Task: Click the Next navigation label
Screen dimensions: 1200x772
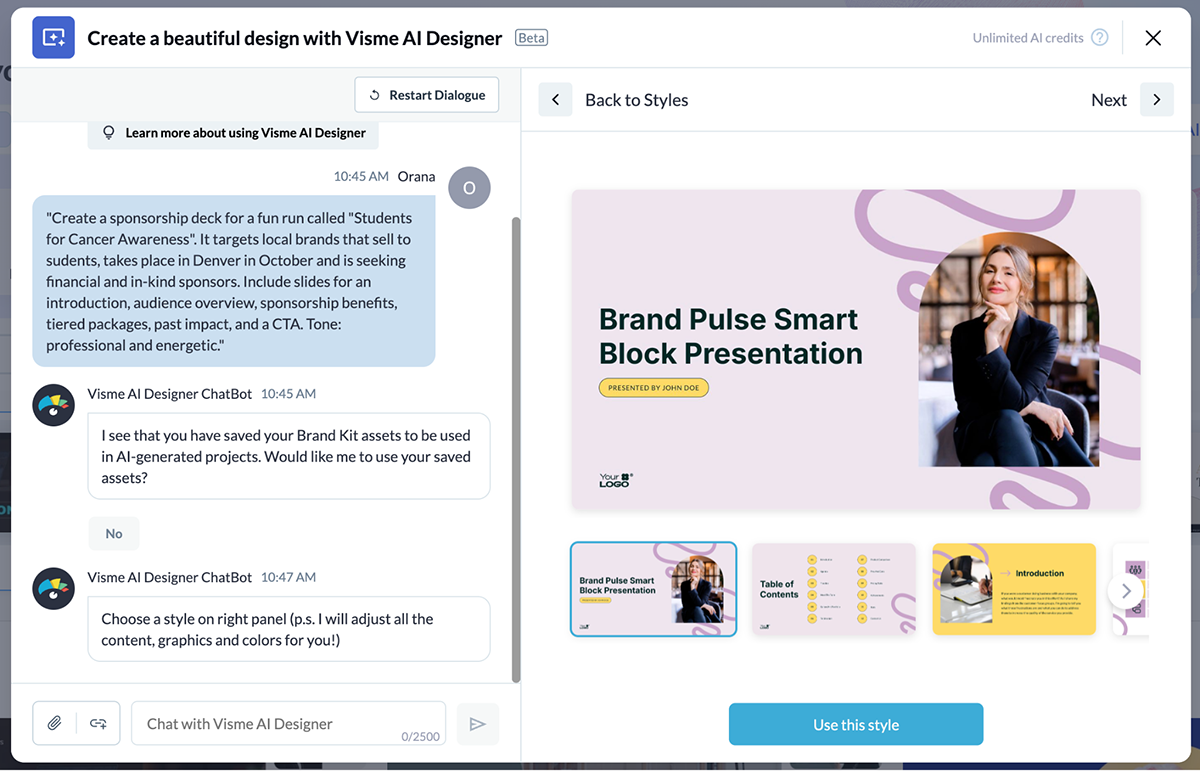Action: pyautogui.click(x=1109, y=99)
